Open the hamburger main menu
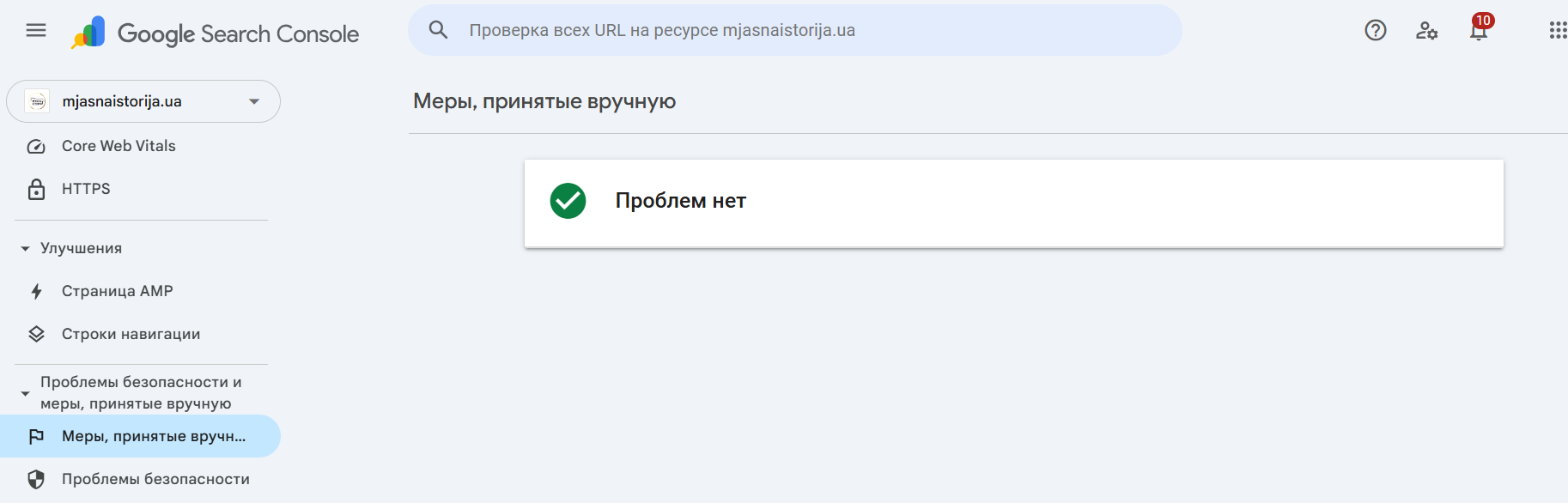The height and width of the screenshot is (503, 1568). (x=36, y=31)
